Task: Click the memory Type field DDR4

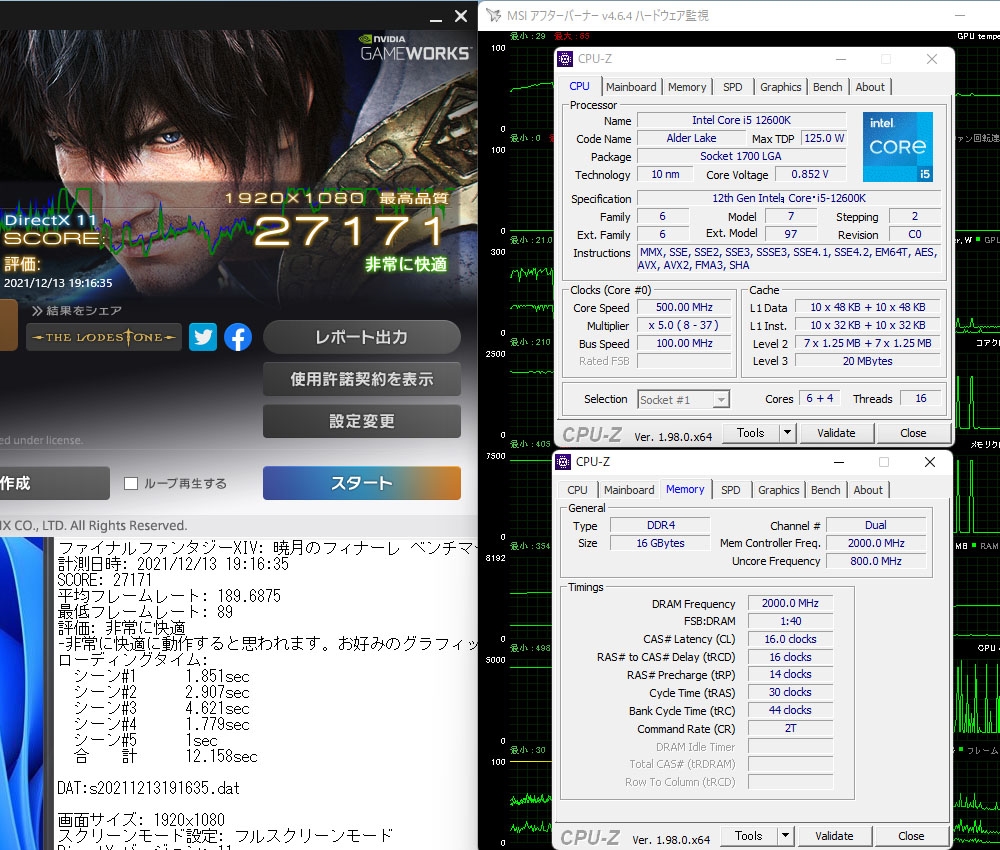Action: pyautogui.click(x=661, y=525)
